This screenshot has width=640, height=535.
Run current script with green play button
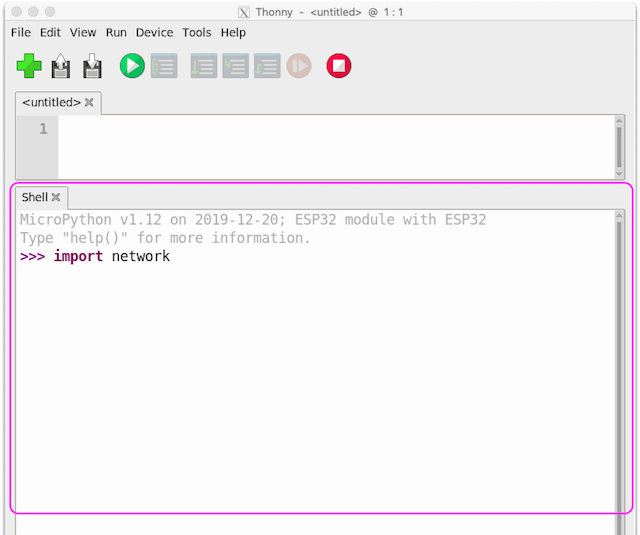132,66
